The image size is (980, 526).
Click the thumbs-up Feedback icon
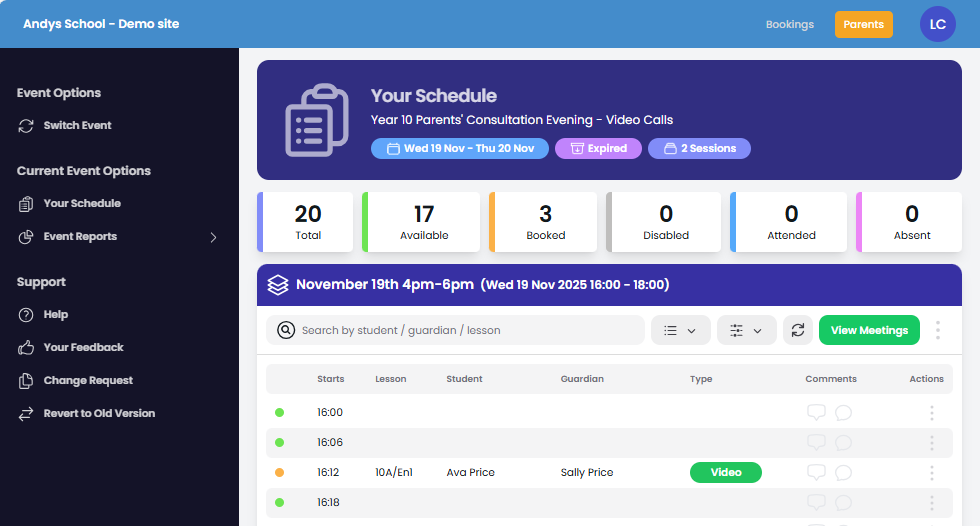tap(26, 348)
